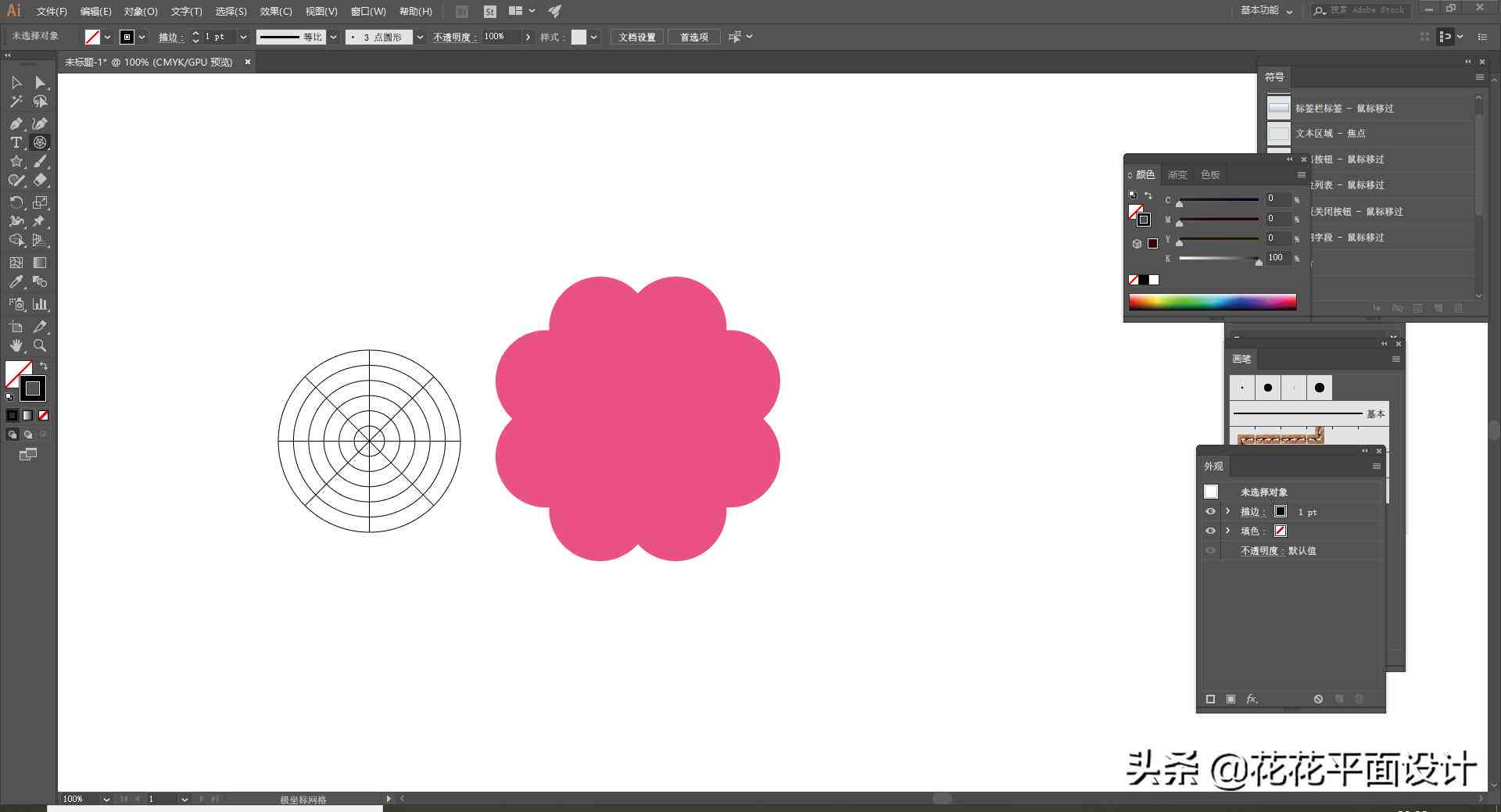Screen dimensions: 1501x812
Task: Select the Curvature tool
Action: click(40, 123)
